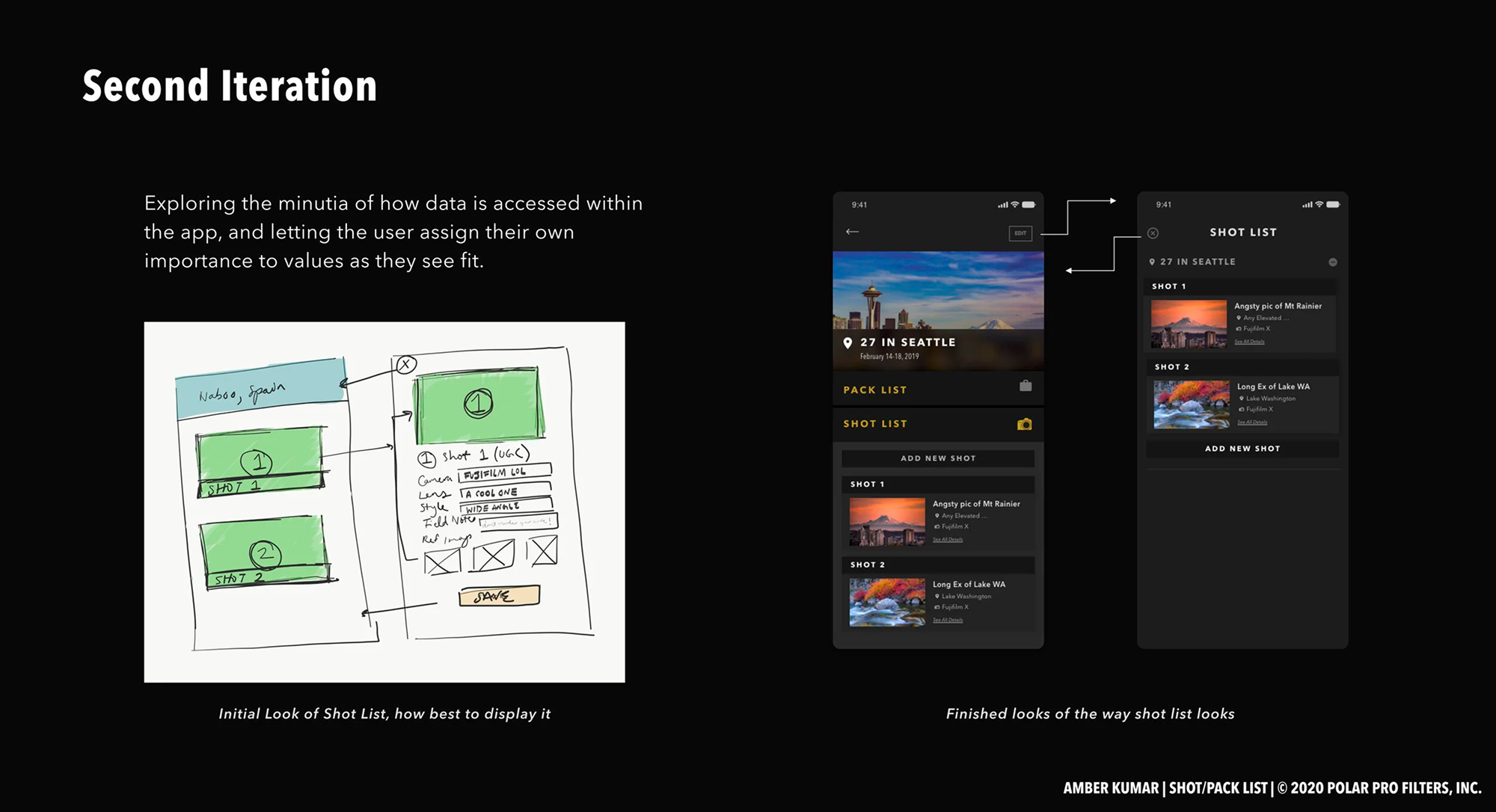Tap the back arrow in the left phone
The width and height of the screenshot is (1496, 812).
pos(852,232)
